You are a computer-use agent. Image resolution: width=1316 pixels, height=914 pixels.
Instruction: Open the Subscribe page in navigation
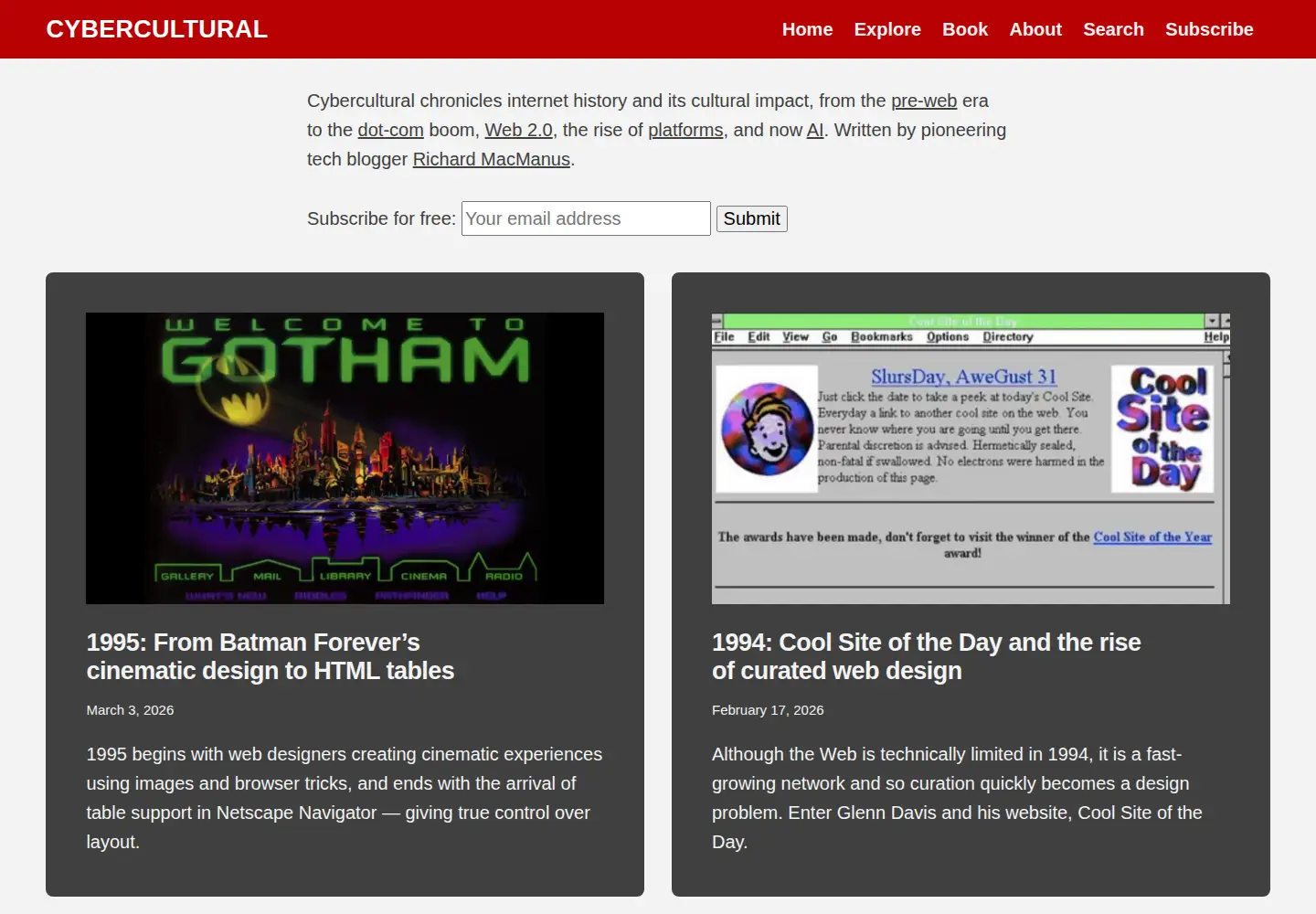1209,29
